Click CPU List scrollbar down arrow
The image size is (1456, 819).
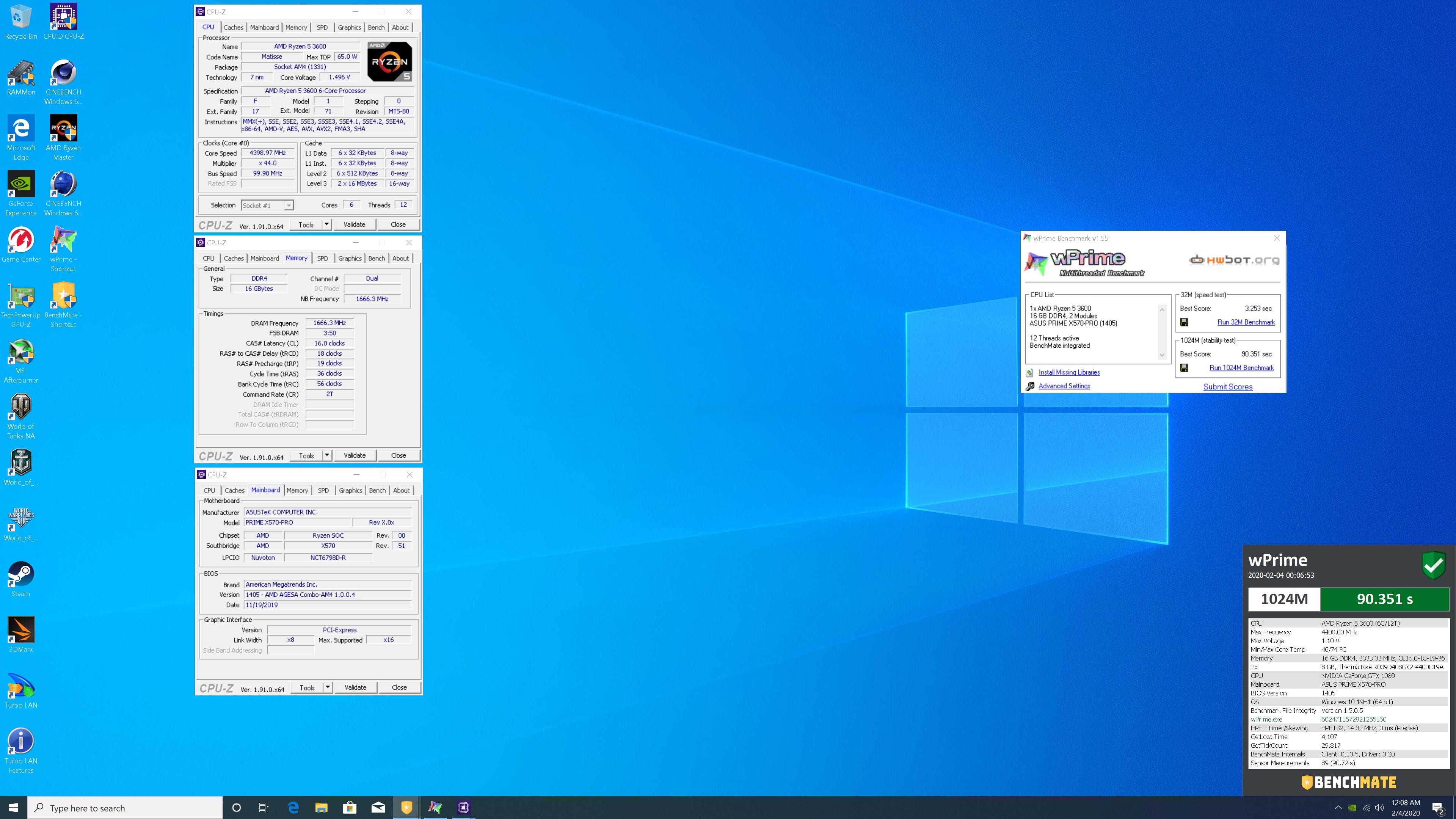(x=1162, y=356)
